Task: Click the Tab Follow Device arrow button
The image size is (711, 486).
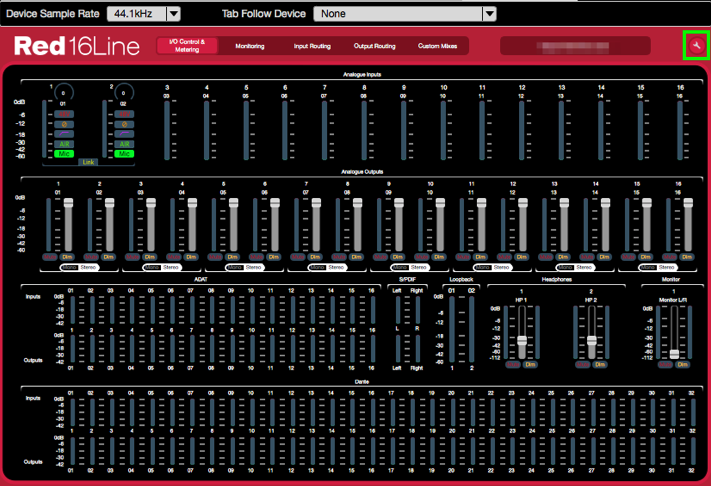Action: click(489, 14)
